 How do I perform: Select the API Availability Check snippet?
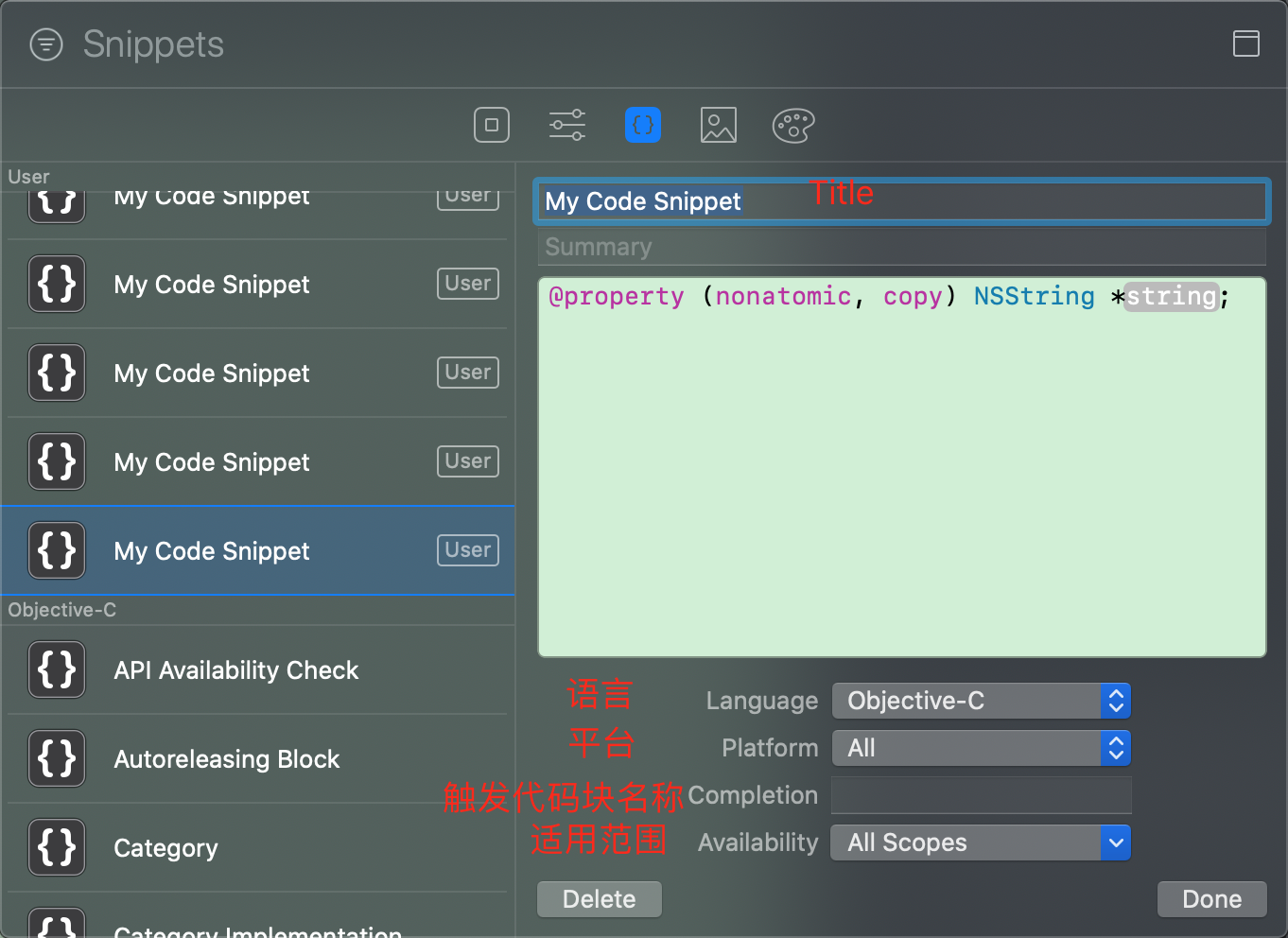pos(257,669)
